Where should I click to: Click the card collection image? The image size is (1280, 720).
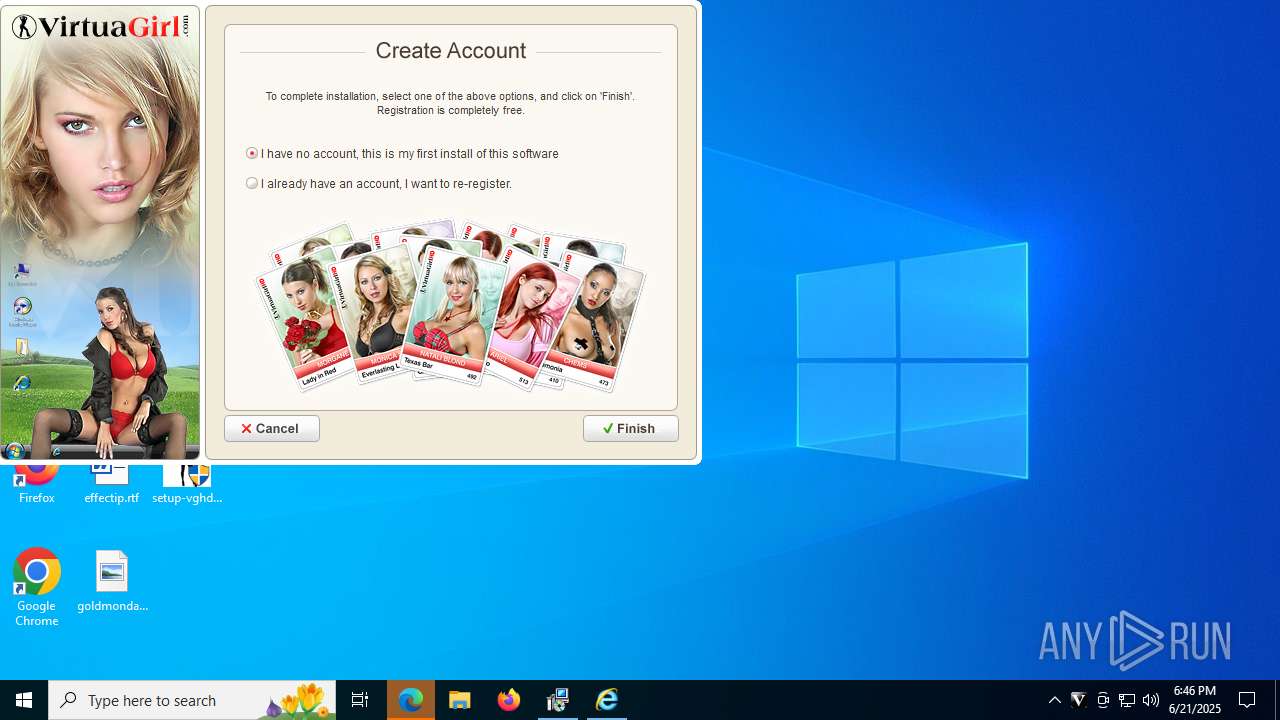(450, 305)
